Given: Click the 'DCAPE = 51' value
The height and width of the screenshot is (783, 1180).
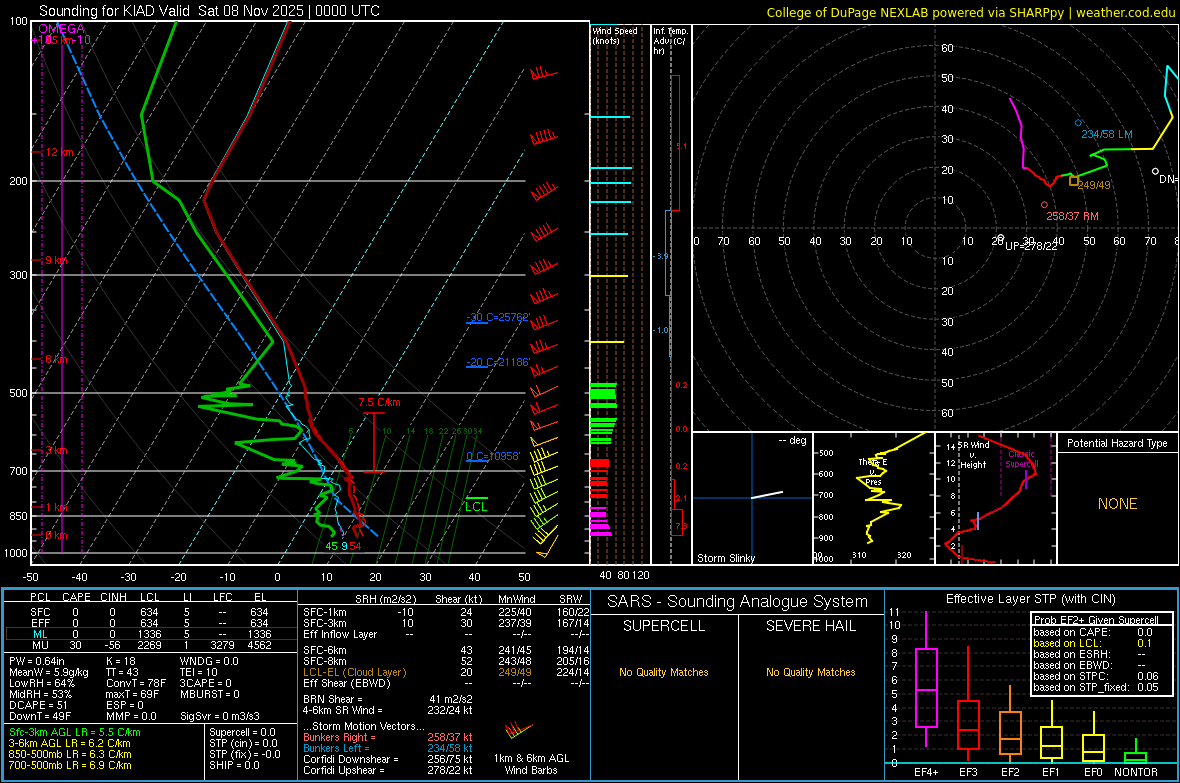Looking at the screenshot, I should 38,705.
